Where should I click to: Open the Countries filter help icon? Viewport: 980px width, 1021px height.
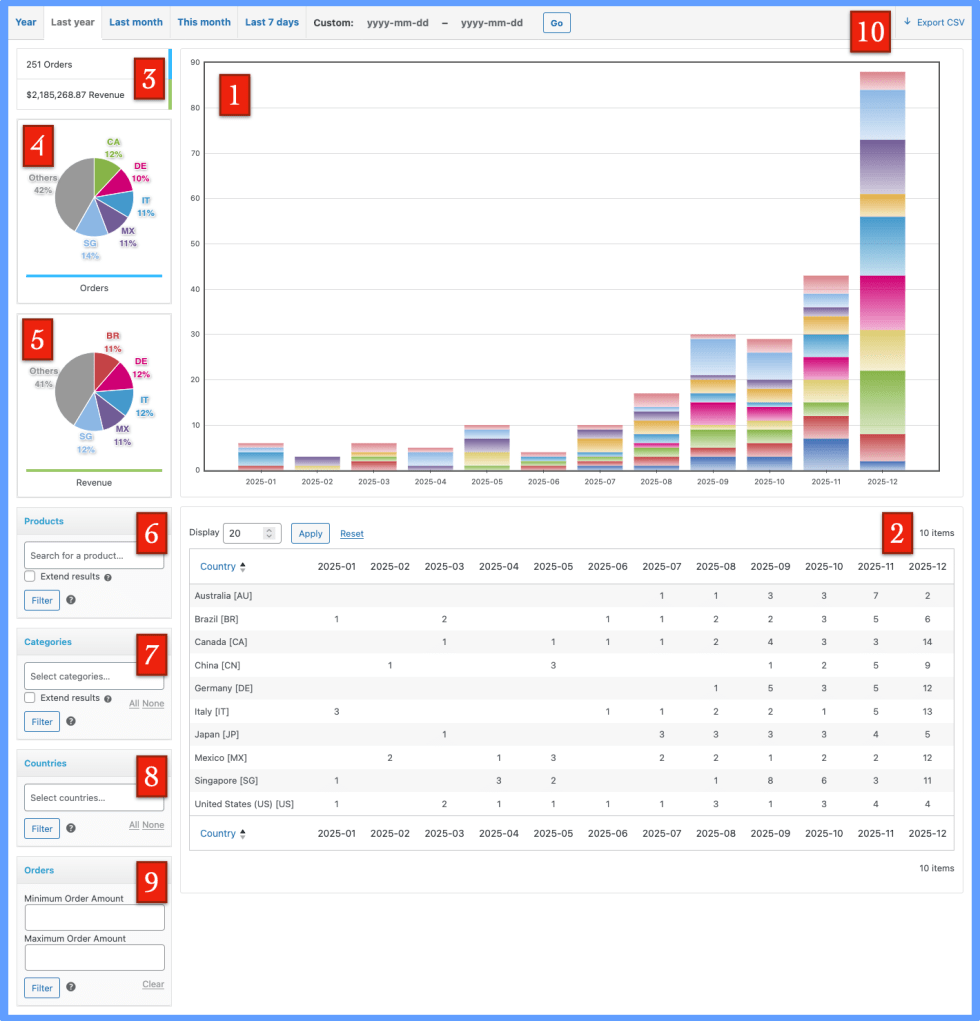[x=71, y=828]
